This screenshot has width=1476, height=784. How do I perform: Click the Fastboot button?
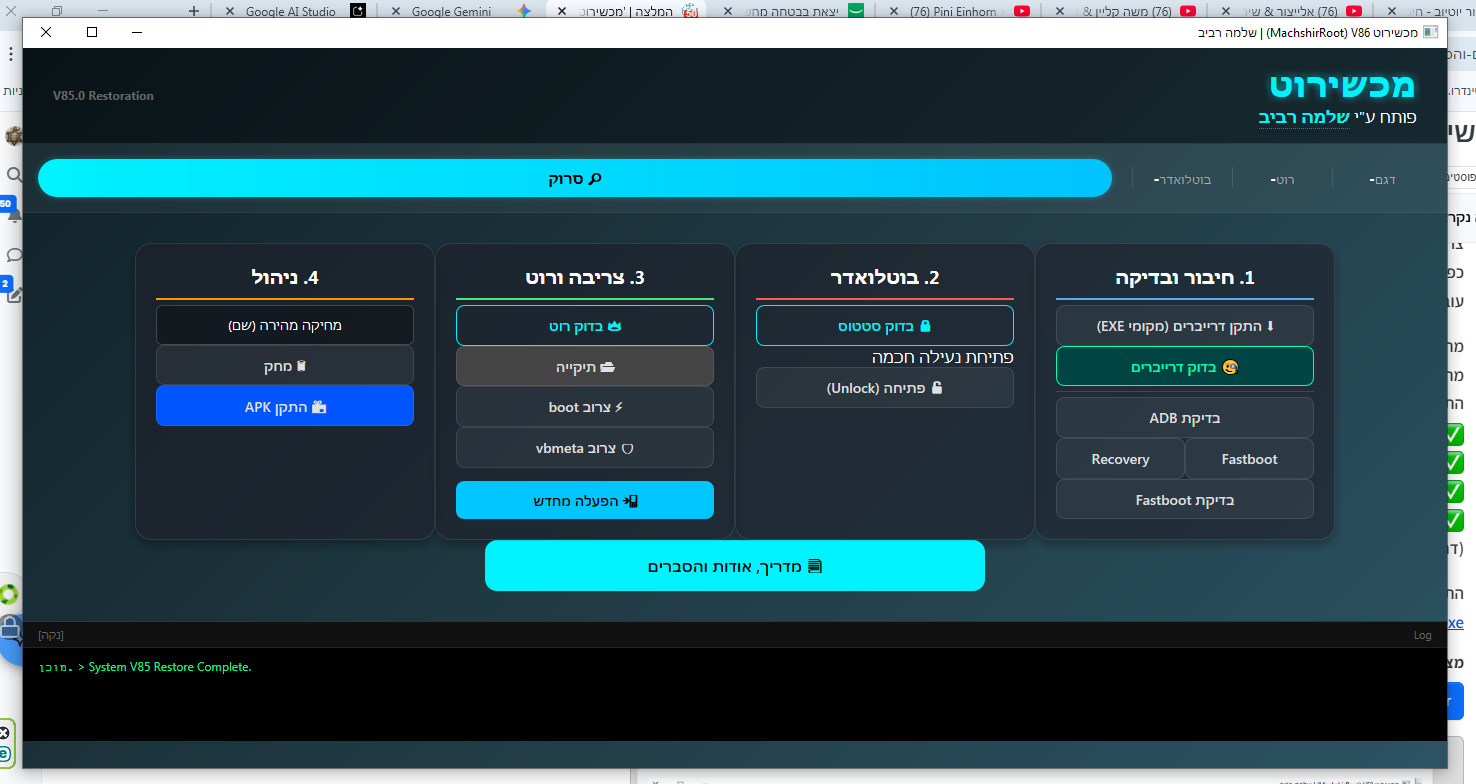click(1249, 459)
